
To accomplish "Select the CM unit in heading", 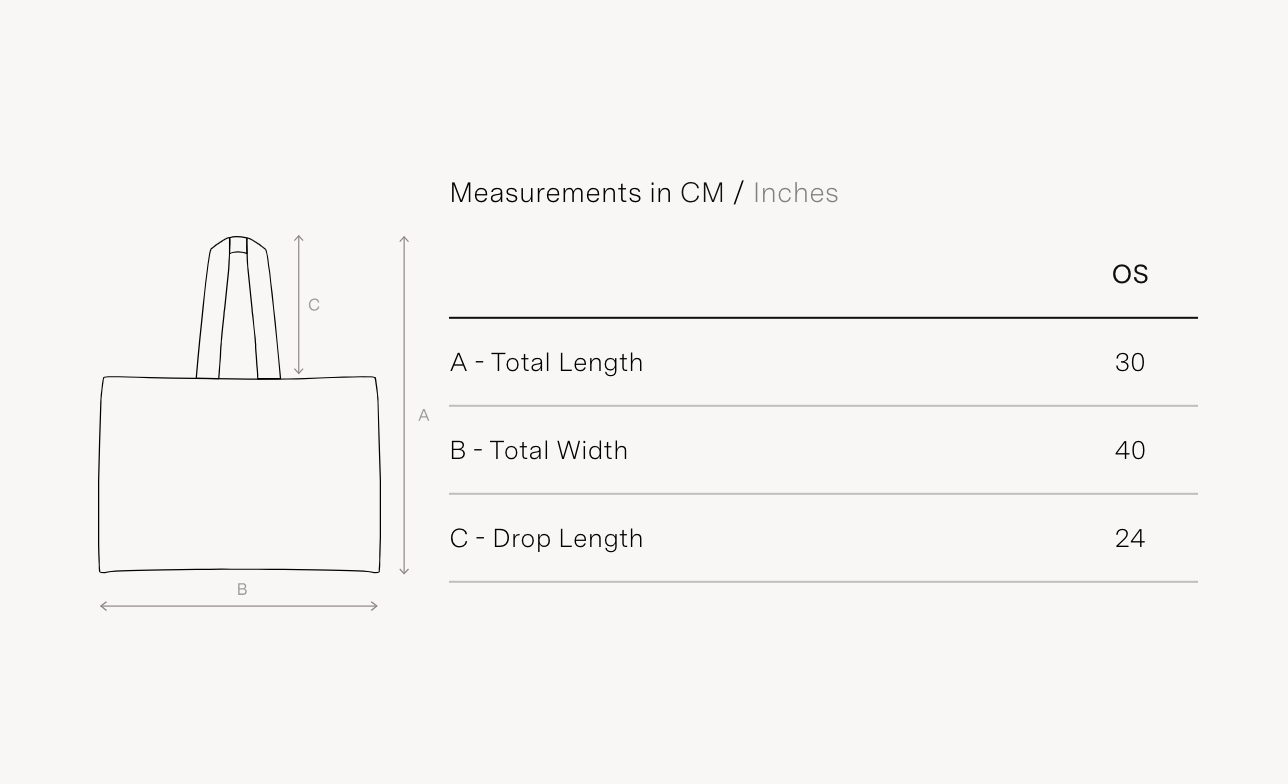I will (x=702, y=193).
